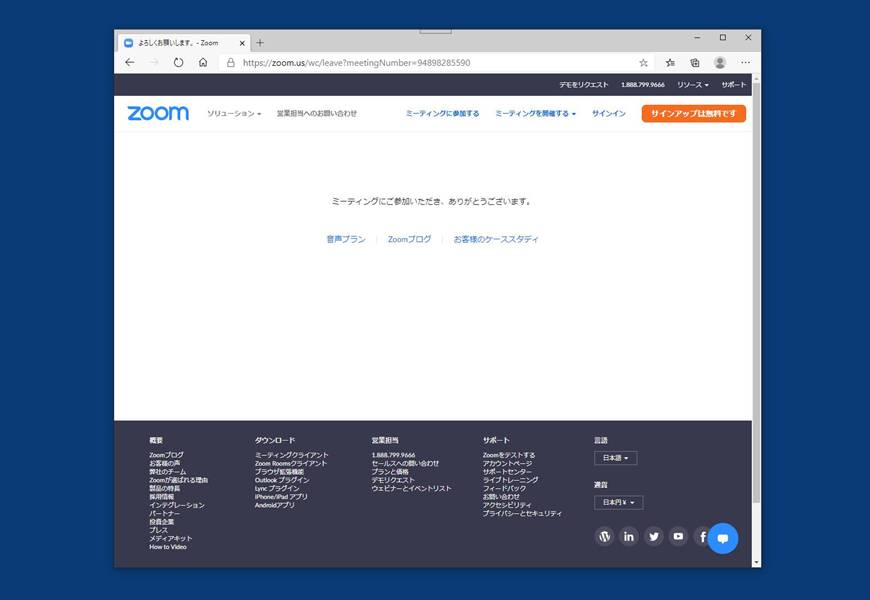Click 営業担当へのお問い合わせ in the navigation

point(317,113)
